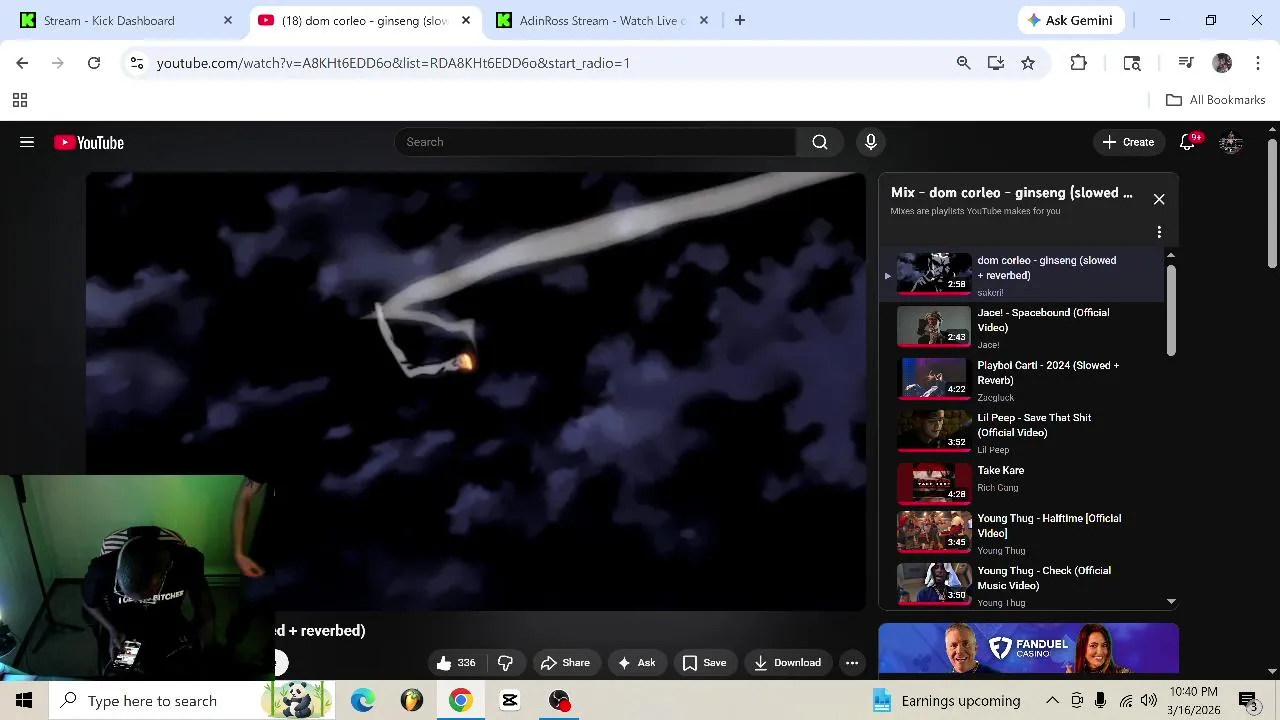Open more actions ellipsis below video
The image size is (1280, 720).
tap(852, 663)
